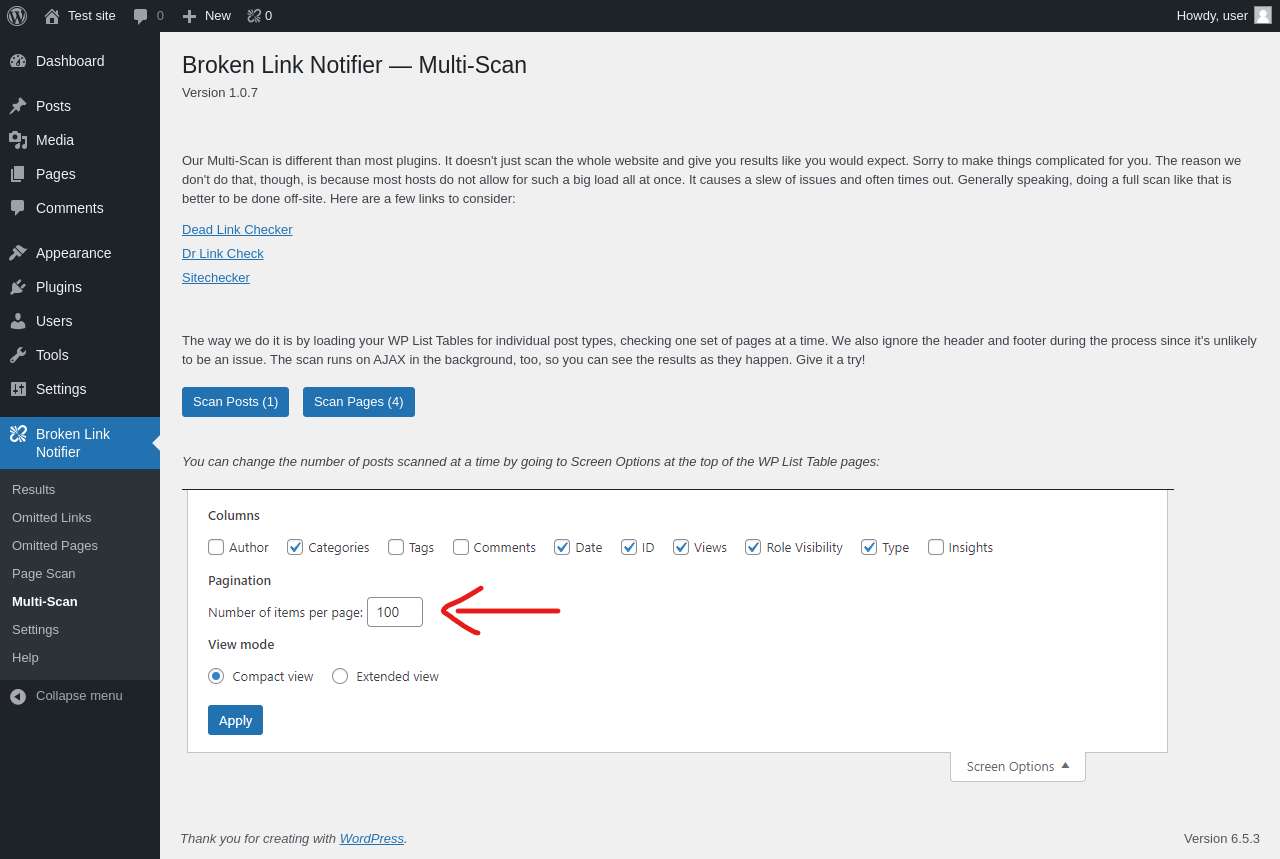Open the Page Scan submenu item

click(x=44, y=574)
